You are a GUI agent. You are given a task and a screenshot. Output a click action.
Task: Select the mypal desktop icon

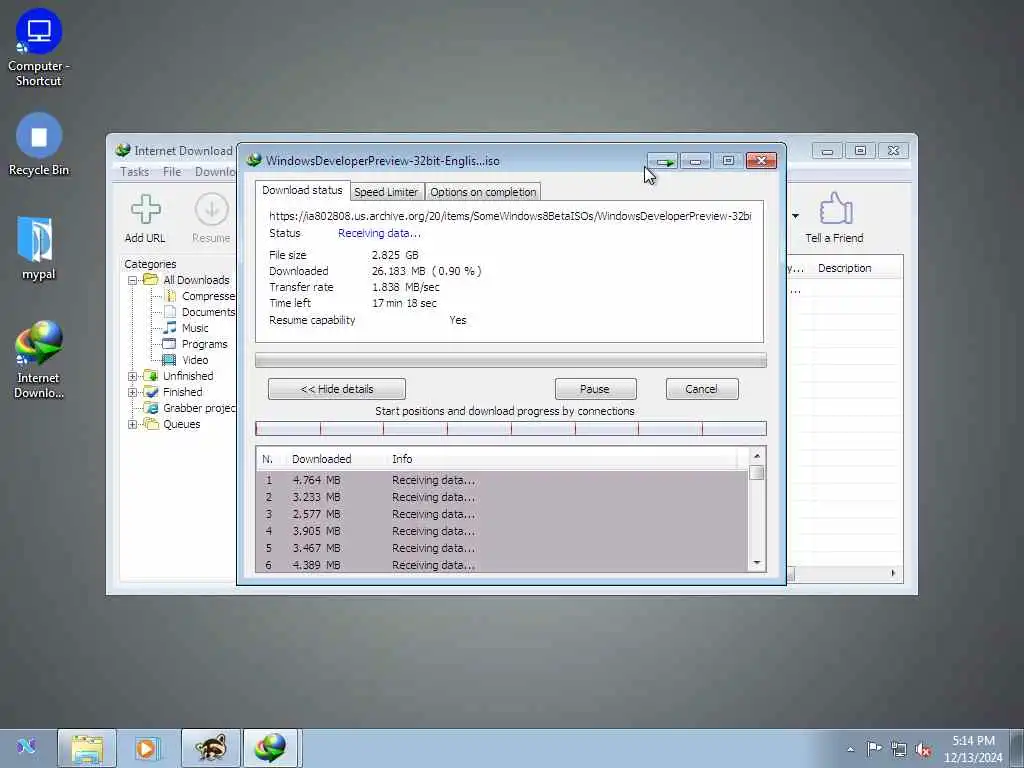(x=38, y=249)
